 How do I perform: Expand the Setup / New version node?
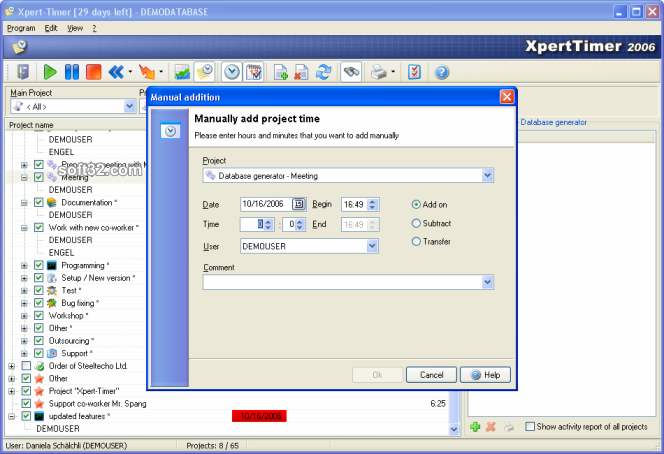click(x=24, y=278)
